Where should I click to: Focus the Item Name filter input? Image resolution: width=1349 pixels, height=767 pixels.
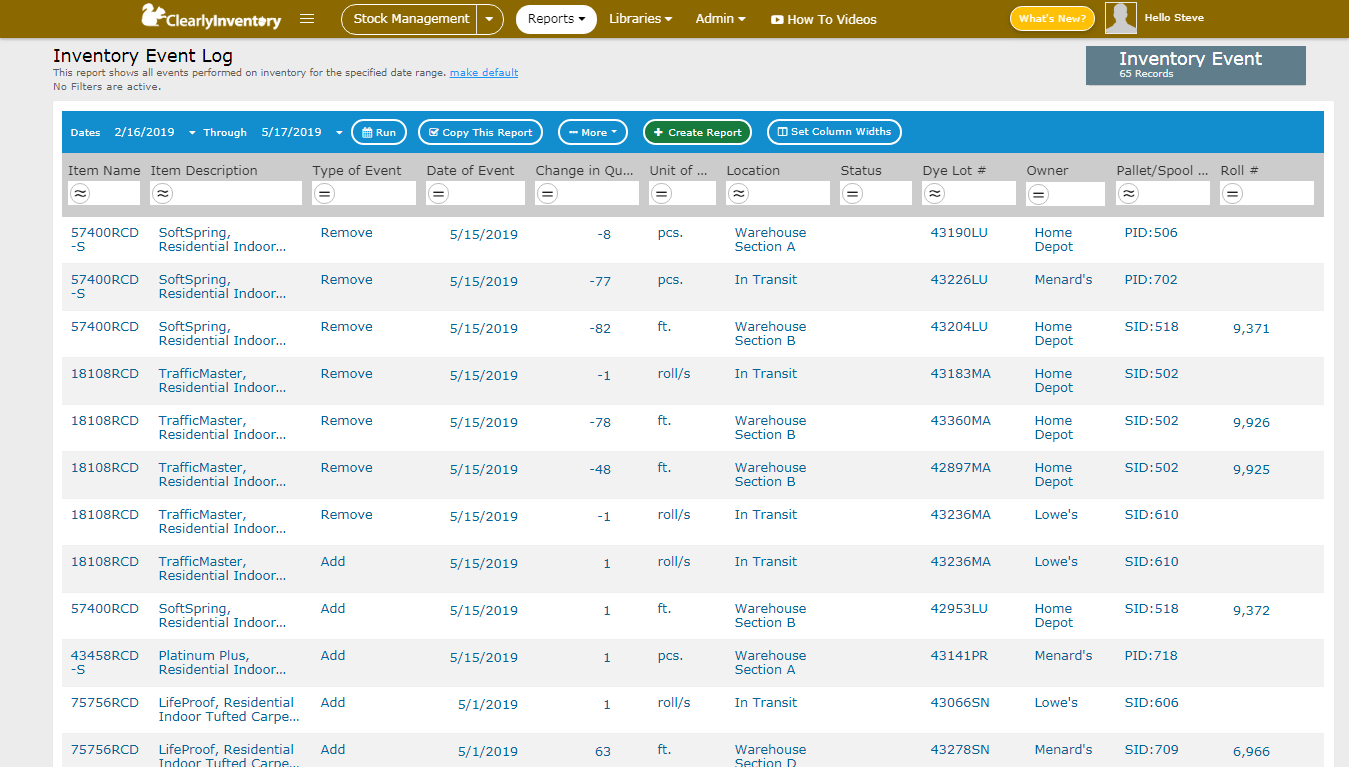[104, 194]
